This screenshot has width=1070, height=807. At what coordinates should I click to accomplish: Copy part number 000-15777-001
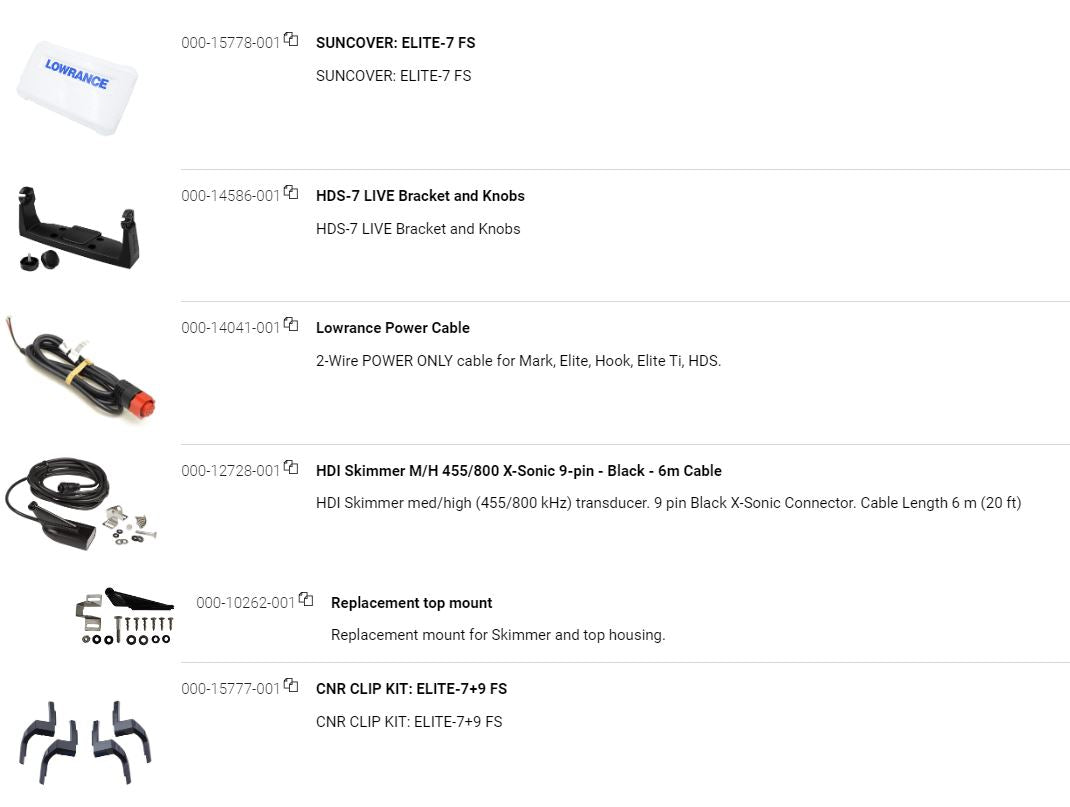point(291,685)
